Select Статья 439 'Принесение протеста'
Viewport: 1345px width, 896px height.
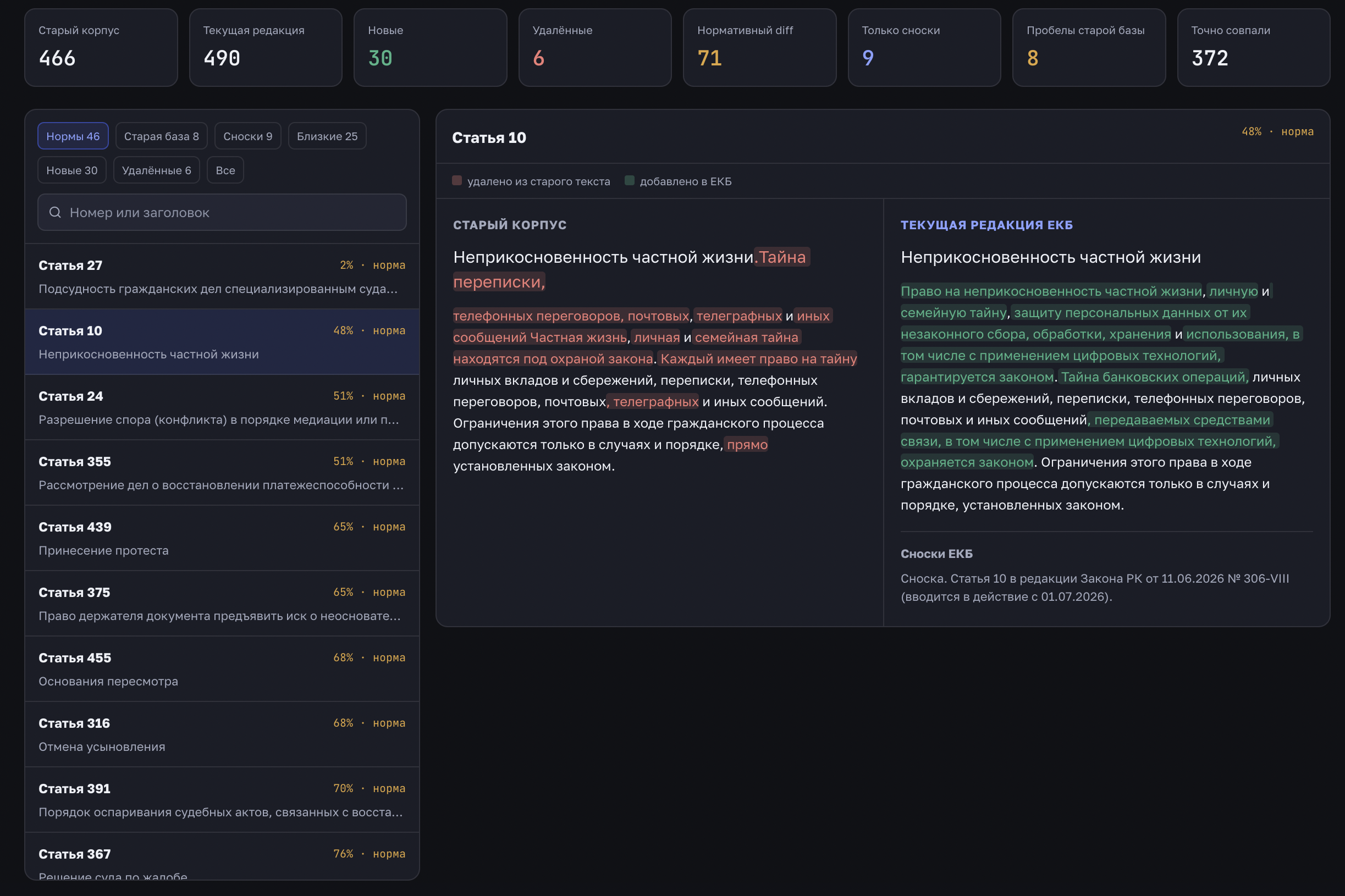pyautogui.click(x=222, y=538)
